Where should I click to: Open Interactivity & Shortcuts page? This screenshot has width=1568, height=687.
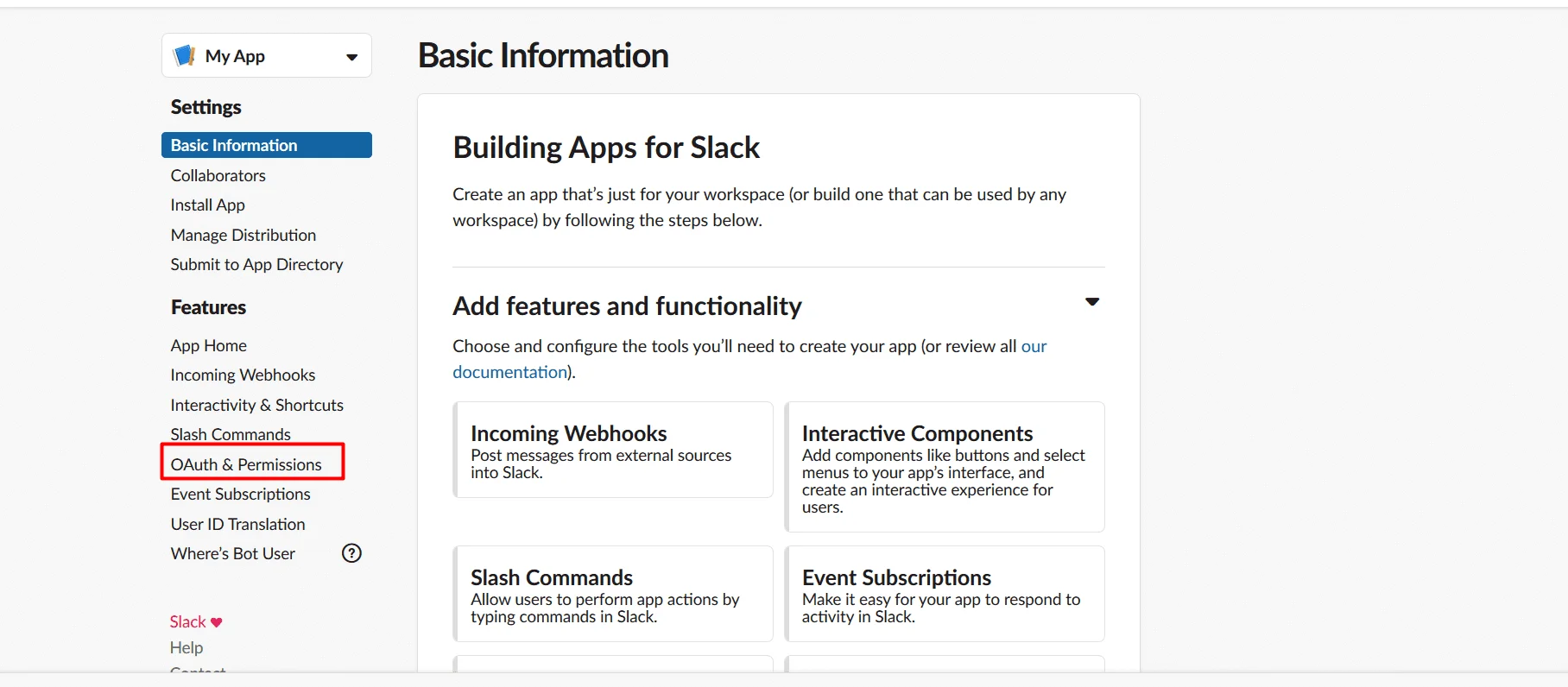pyautogui.click(x=256, y=405)
